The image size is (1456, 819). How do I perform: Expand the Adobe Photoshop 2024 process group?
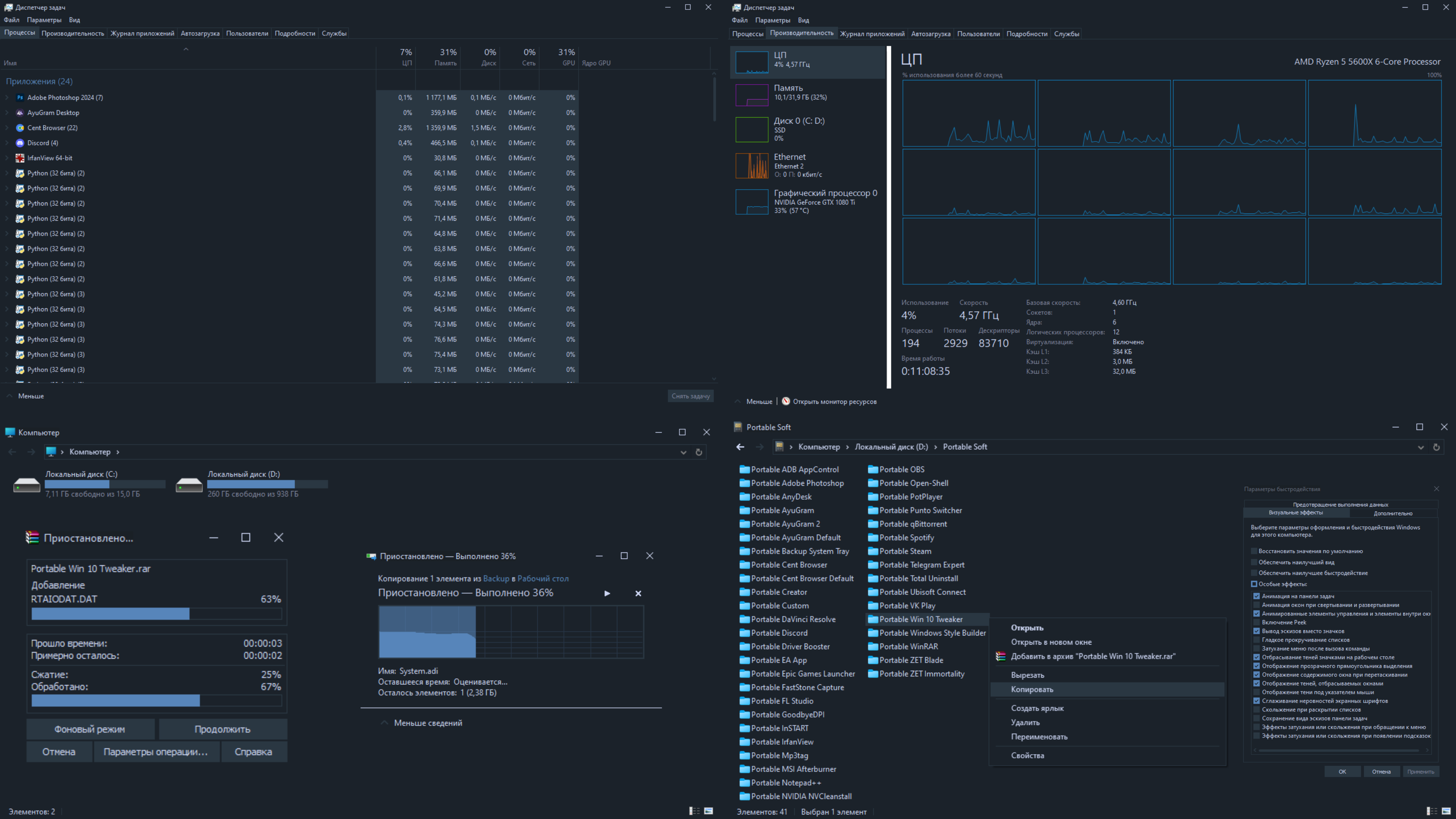(7, 97)
